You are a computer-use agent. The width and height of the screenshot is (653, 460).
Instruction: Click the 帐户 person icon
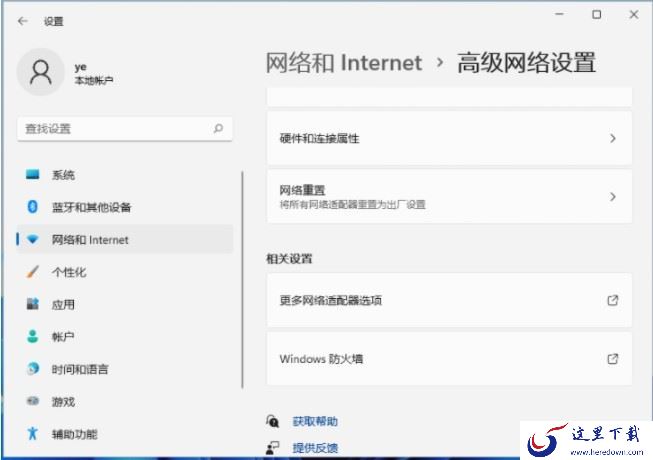point(32,336)
